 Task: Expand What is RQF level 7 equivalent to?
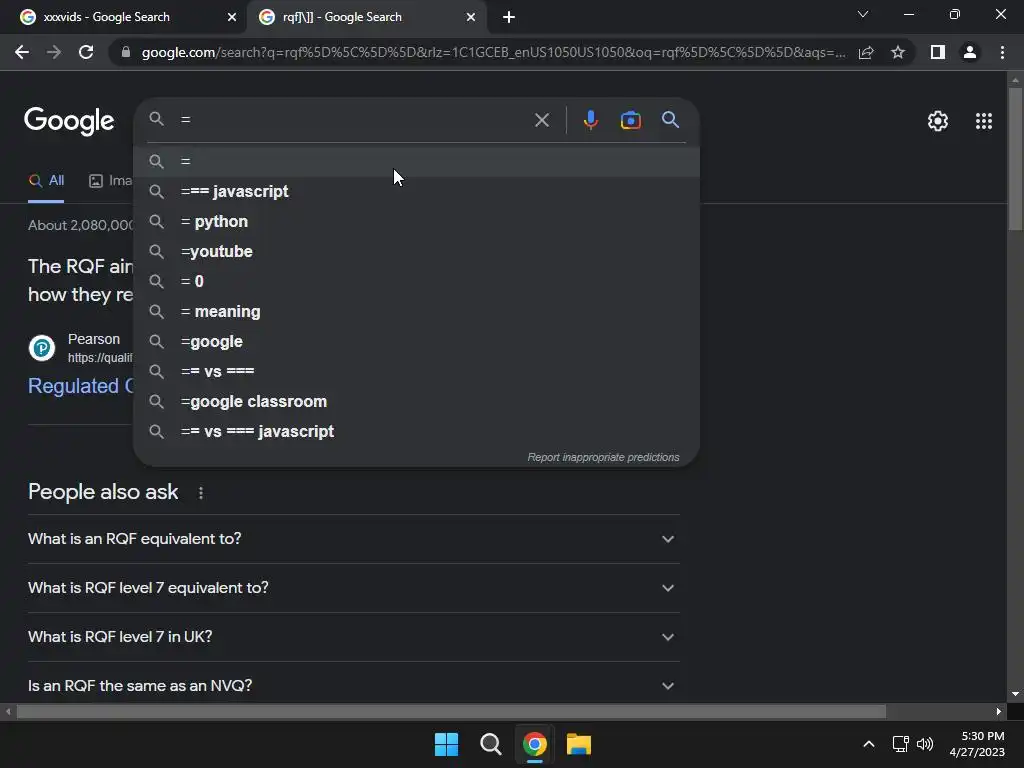(x=353, y=588)
